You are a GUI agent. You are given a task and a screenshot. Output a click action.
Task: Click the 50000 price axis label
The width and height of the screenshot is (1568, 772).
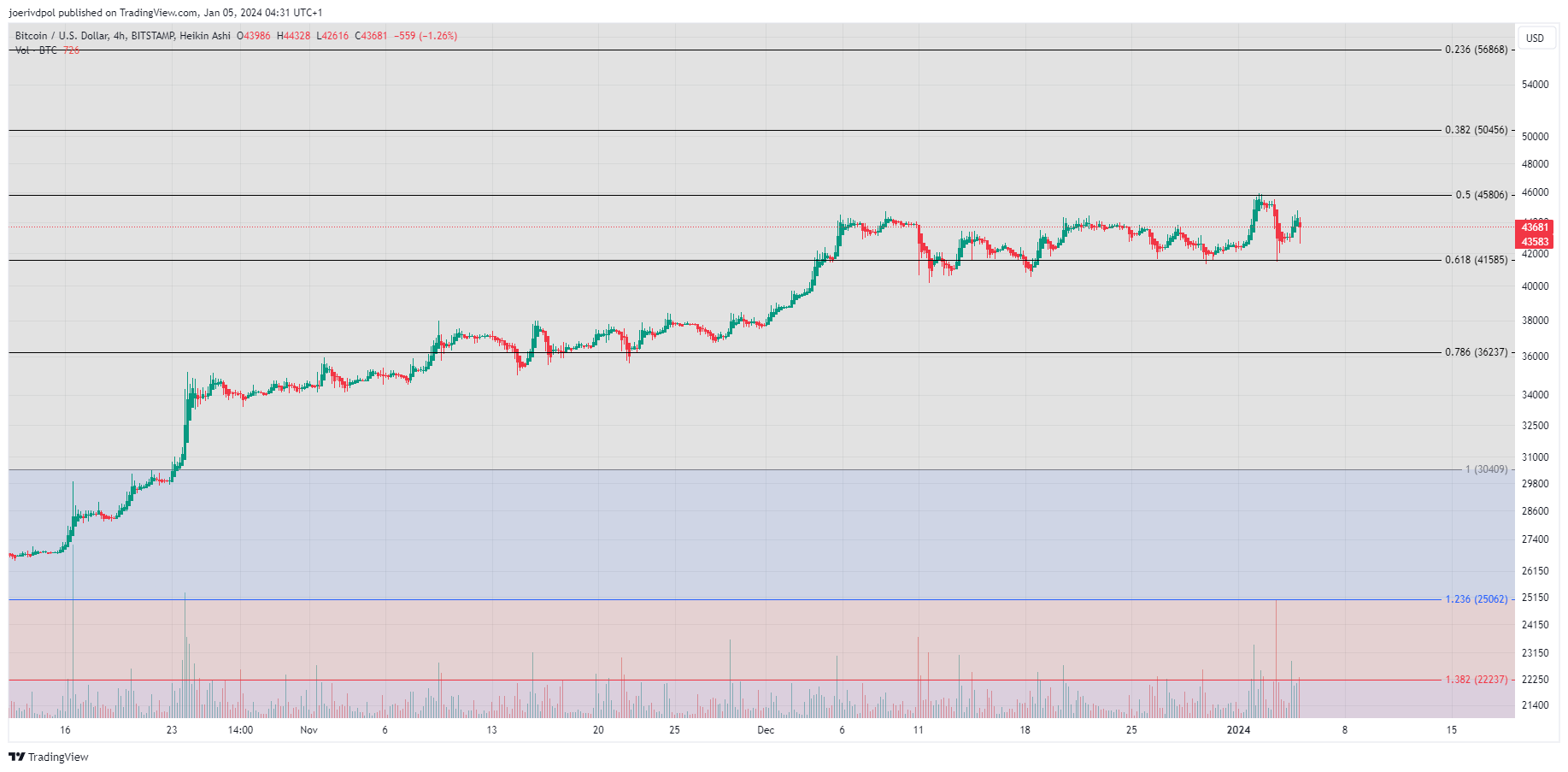(1535, 137)
